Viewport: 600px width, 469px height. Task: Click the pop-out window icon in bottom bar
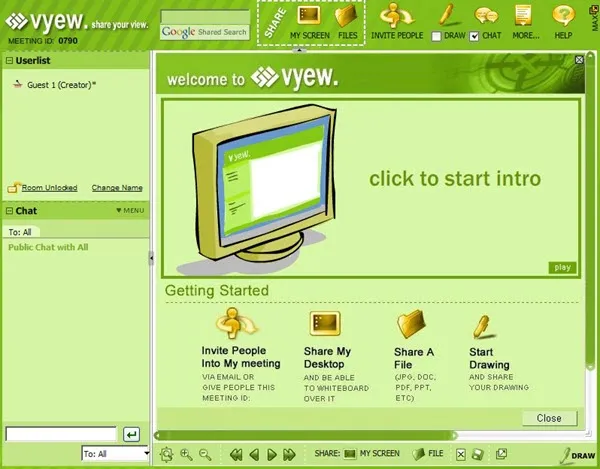(501, 454)
